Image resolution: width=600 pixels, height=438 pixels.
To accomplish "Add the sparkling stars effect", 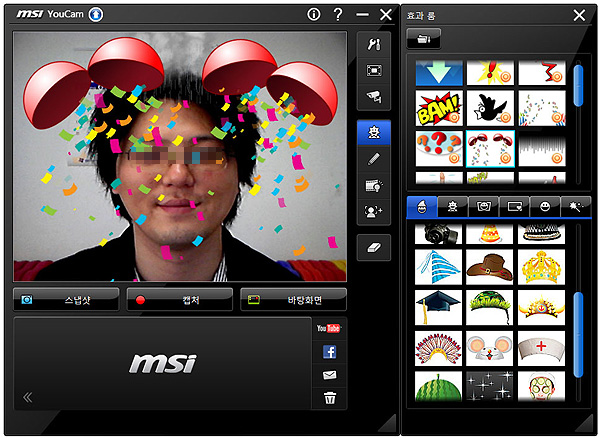I will [x=489, y=386].
